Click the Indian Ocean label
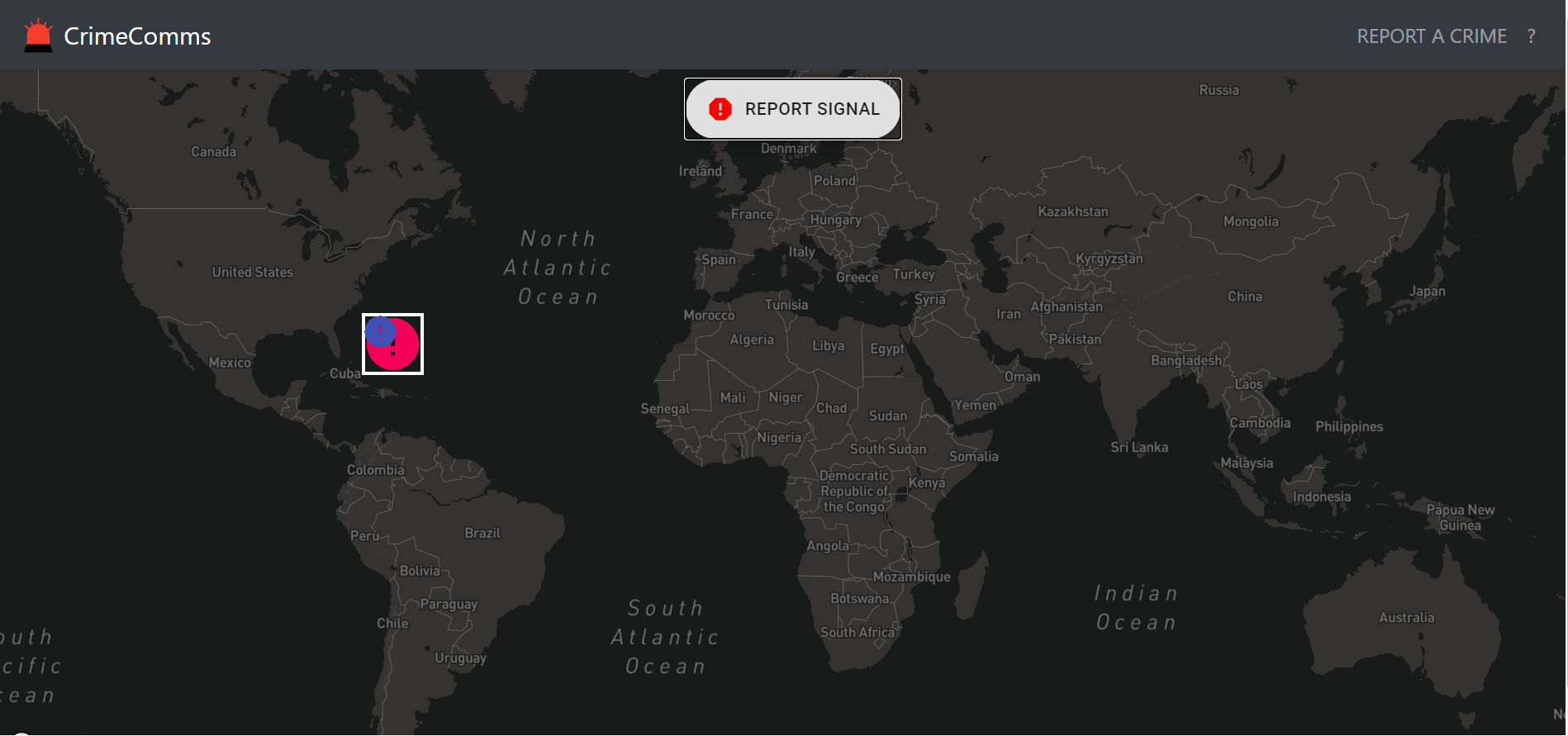1568x736 pixels. pyautogui.click(x=1136, y=607)
